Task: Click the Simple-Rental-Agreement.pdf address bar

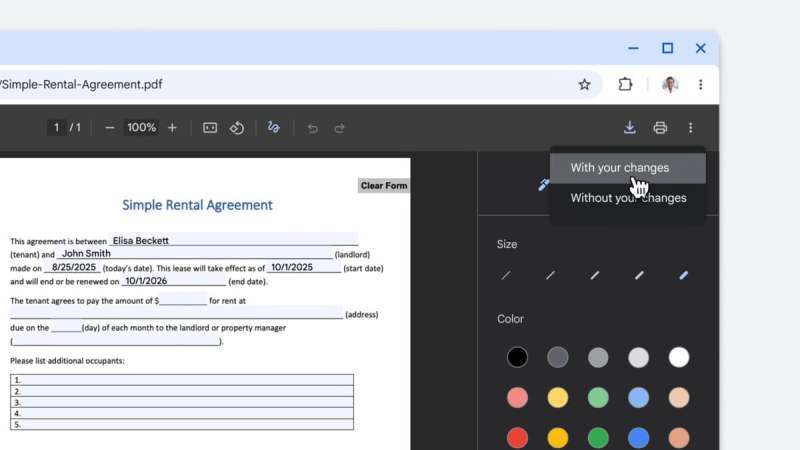Action: pyautogui.click(x=301, y=85)
